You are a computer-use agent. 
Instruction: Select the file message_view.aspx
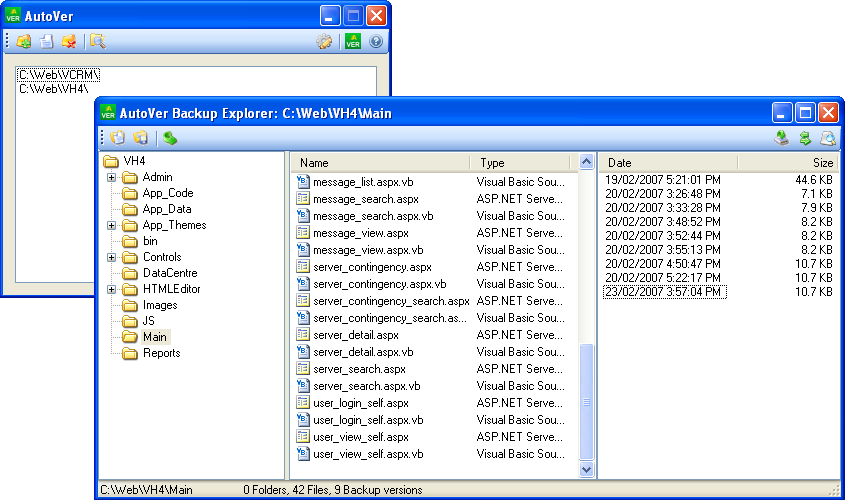tap(360, 233)
